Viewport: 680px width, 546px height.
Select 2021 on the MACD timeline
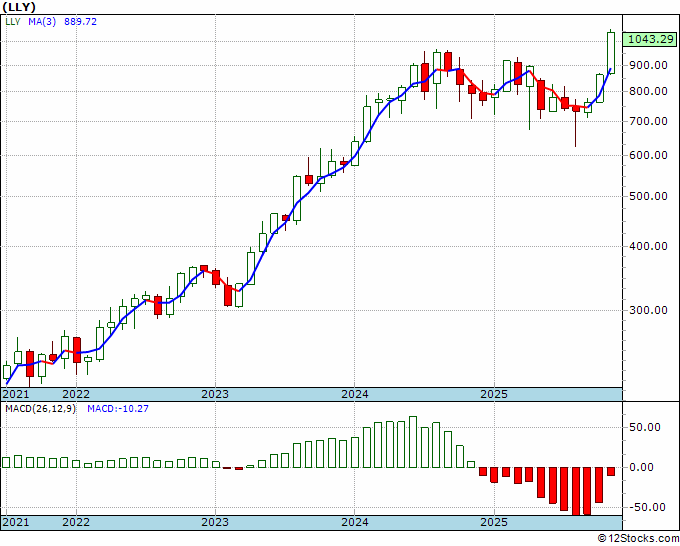pyautogui.click(x=16, y=522)
